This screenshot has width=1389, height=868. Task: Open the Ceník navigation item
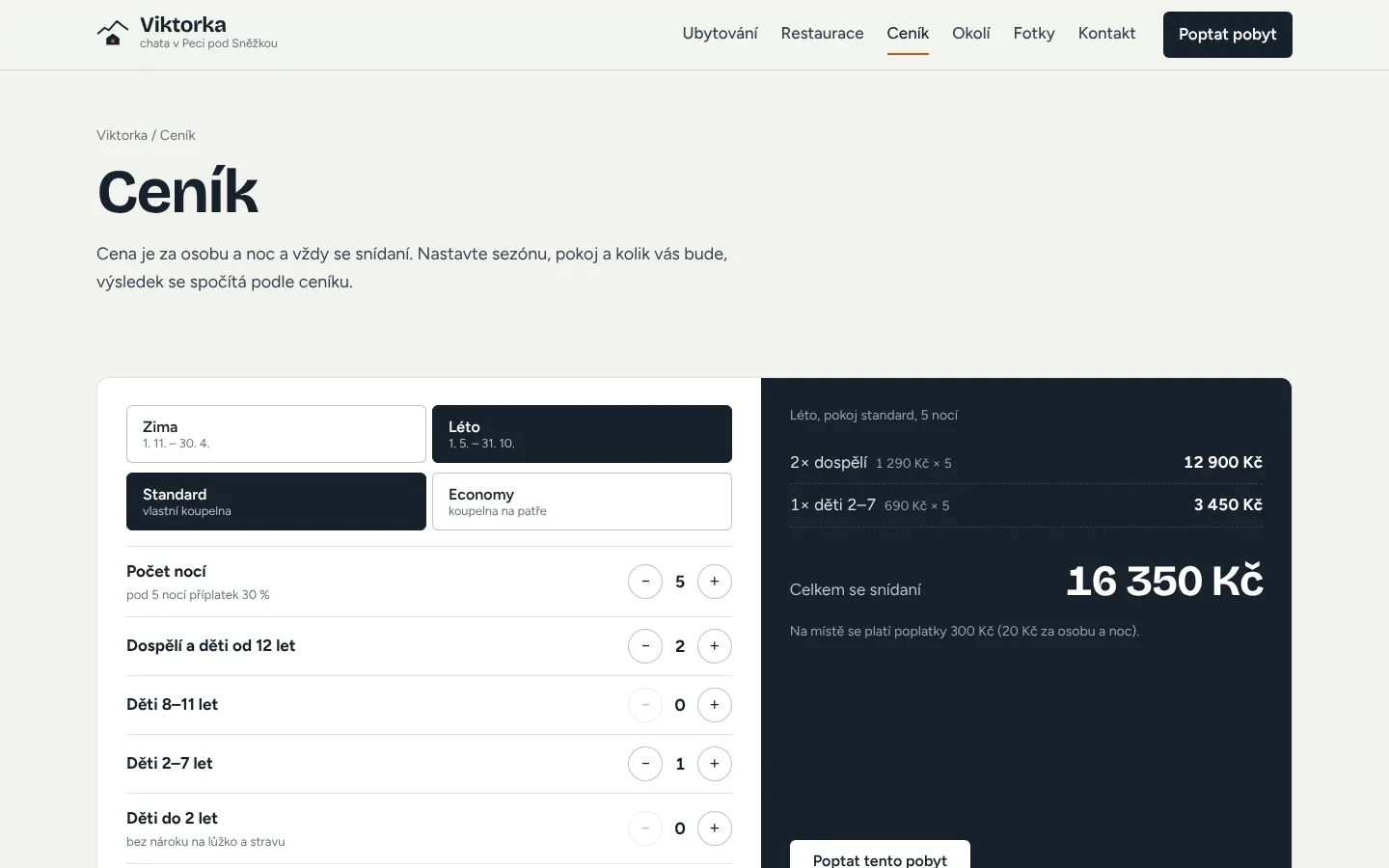tap(908, 34)
